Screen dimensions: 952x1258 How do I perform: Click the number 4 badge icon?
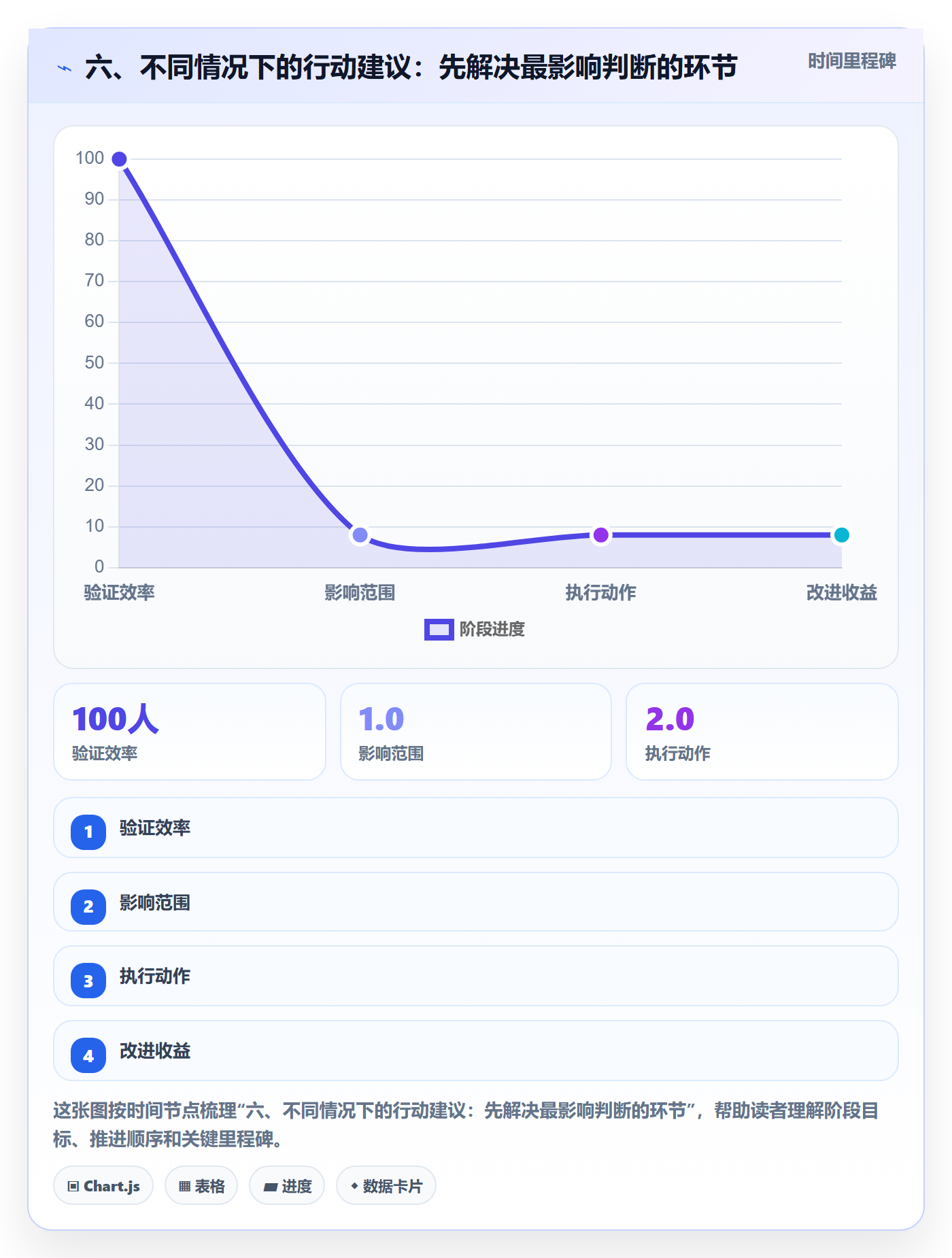click(x=88, y=1056)
